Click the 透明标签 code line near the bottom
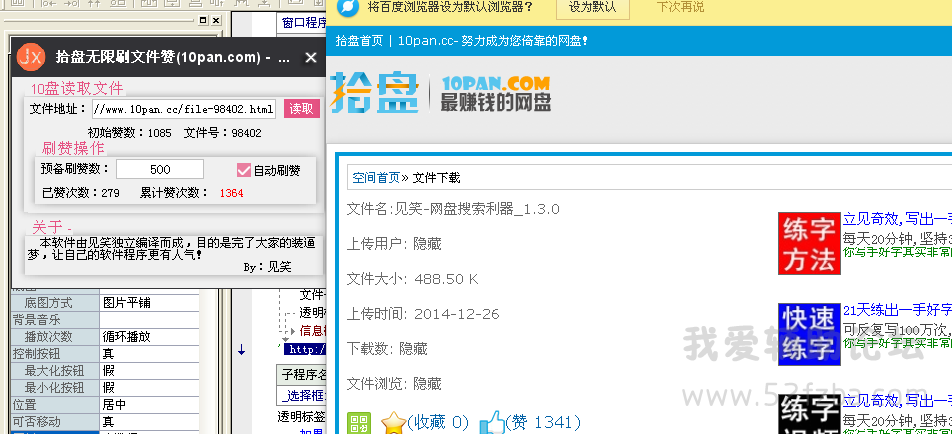This screenshot has width=952, height=434. click(302, 417)
